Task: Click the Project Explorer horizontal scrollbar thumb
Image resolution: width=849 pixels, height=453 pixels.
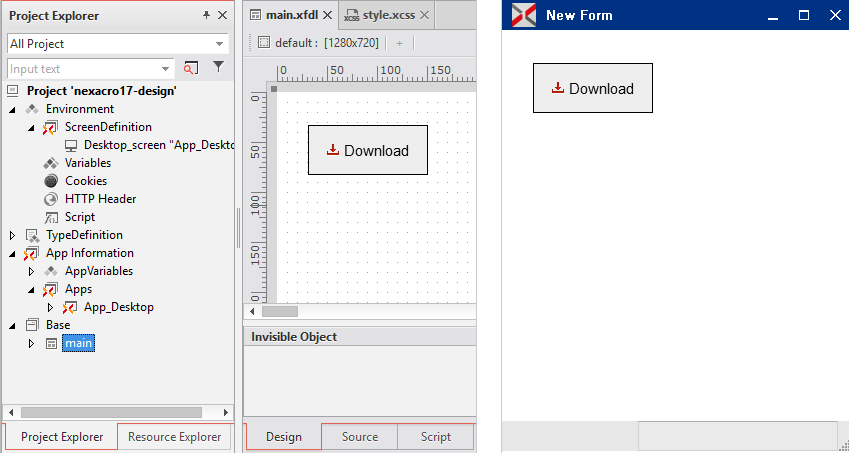Action: coord(111,412)
